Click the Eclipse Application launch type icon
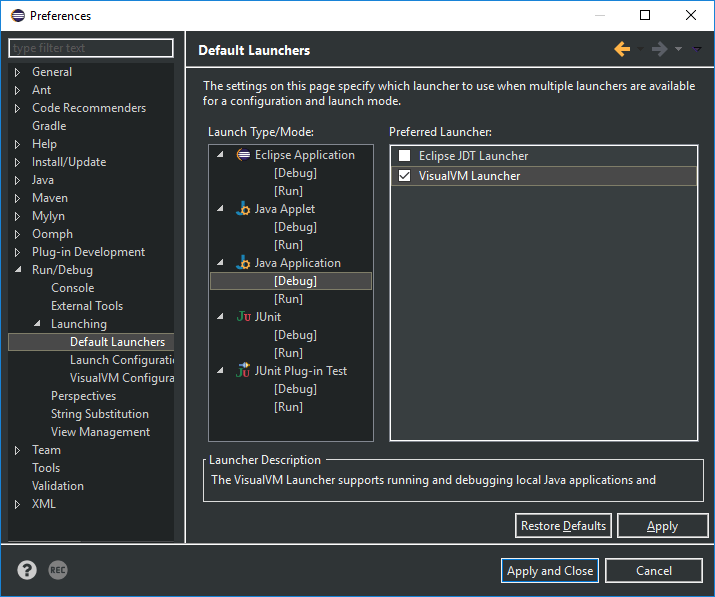This screenshot has height=597, width=715. (243, 155)
